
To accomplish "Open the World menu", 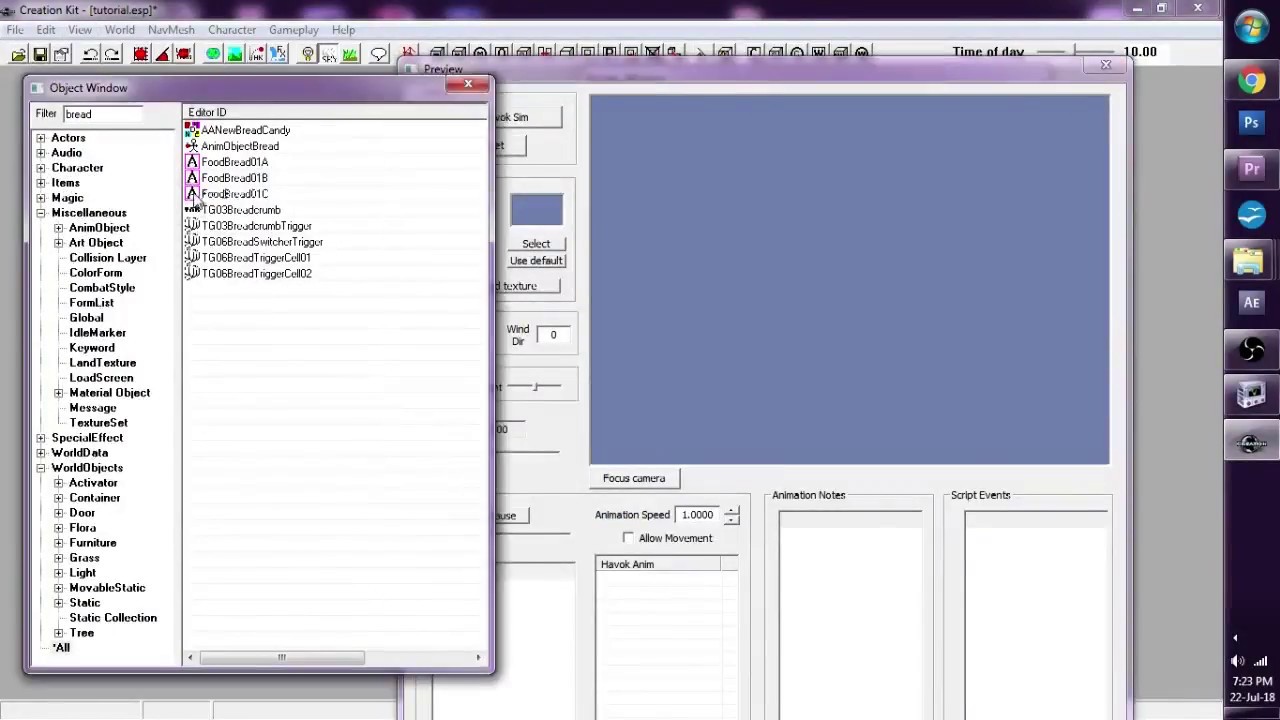I will pyautogui.click(x=119, y=30).
